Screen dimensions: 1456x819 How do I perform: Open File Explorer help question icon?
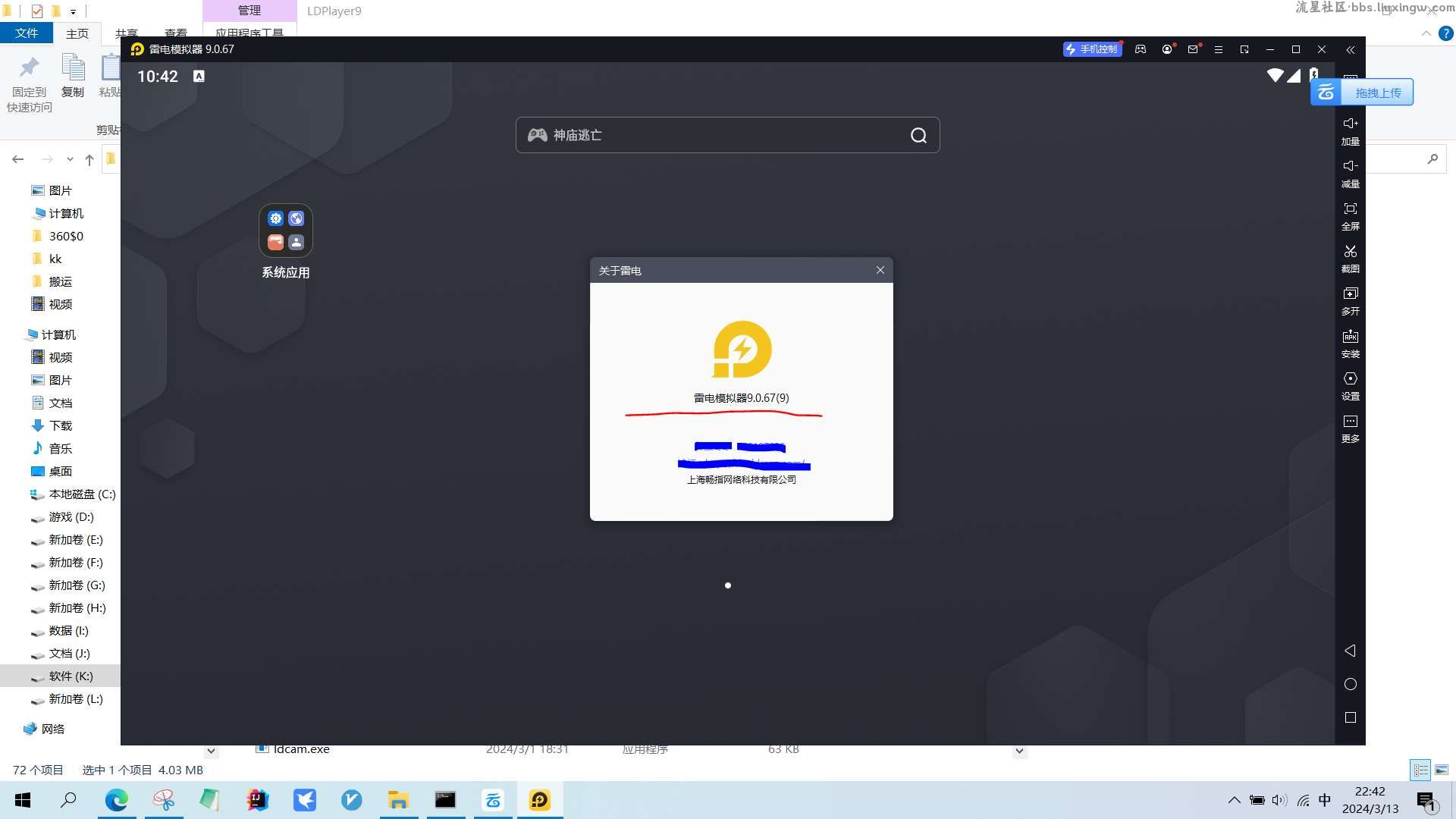tap(1446, 33)
